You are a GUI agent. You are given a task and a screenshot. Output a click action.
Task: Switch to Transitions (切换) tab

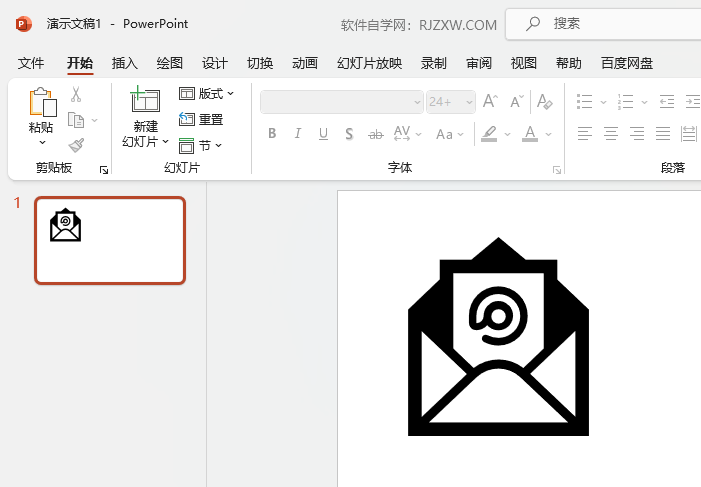tap(260, 63)
